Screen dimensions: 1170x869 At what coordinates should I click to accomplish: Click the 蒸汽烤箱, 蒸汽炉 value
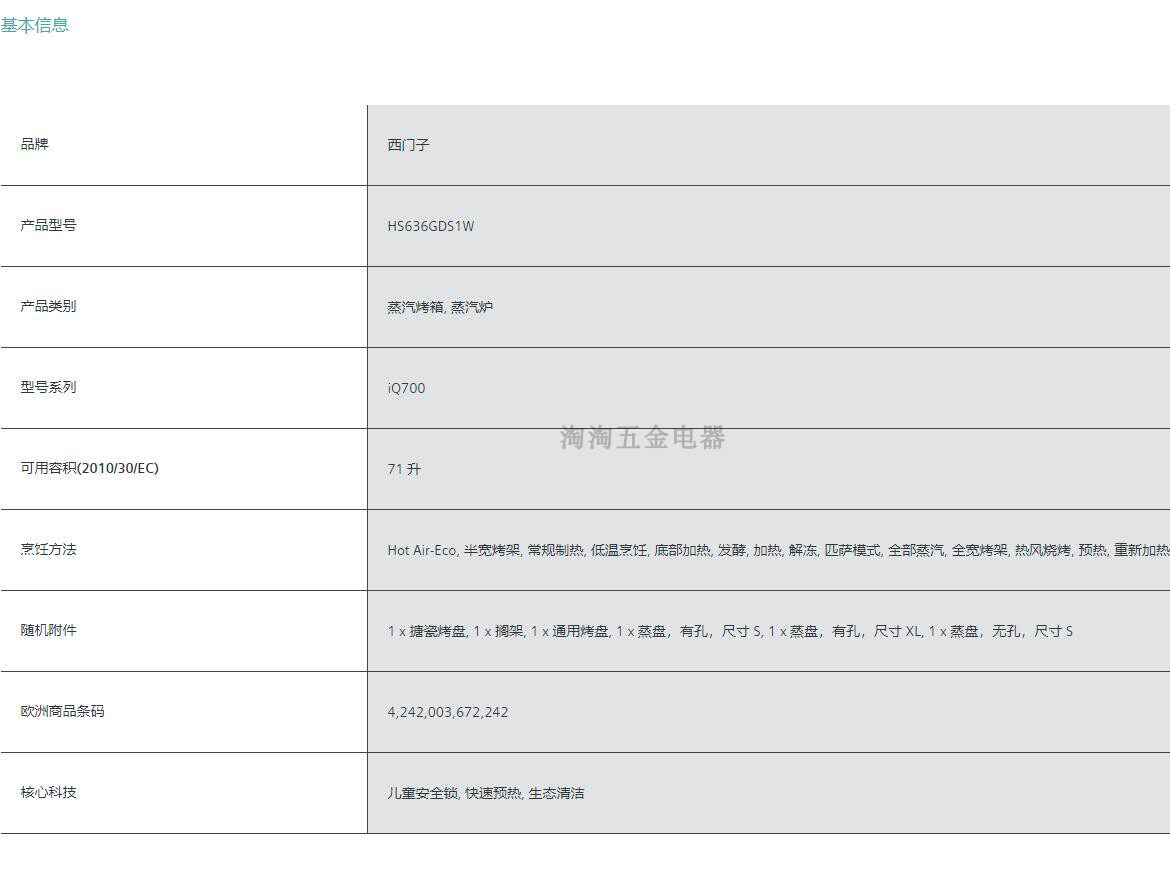440,307
